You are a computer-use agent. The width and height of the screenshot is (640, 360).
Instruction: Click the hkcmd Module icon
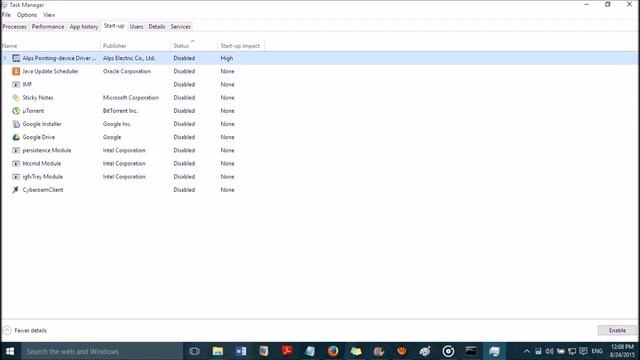[x=16, y=164]
